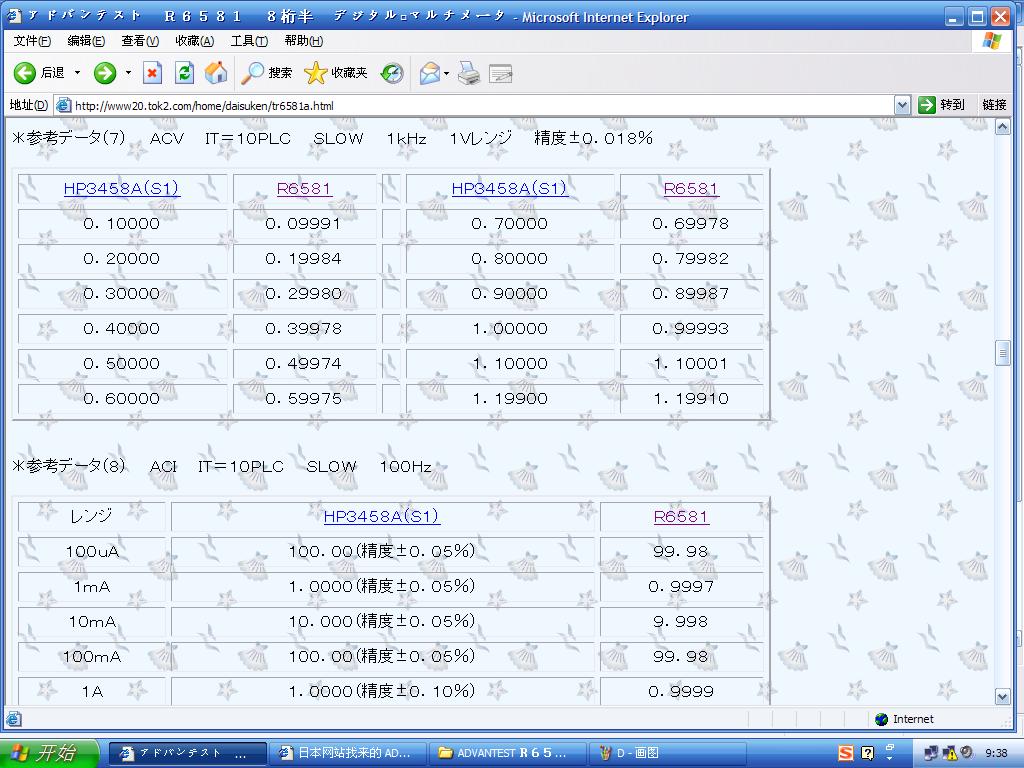Image resolution: width=1024 pixels, height=768 pixels.
Task: Open the 开始 Start button
Action: [49, 753]
